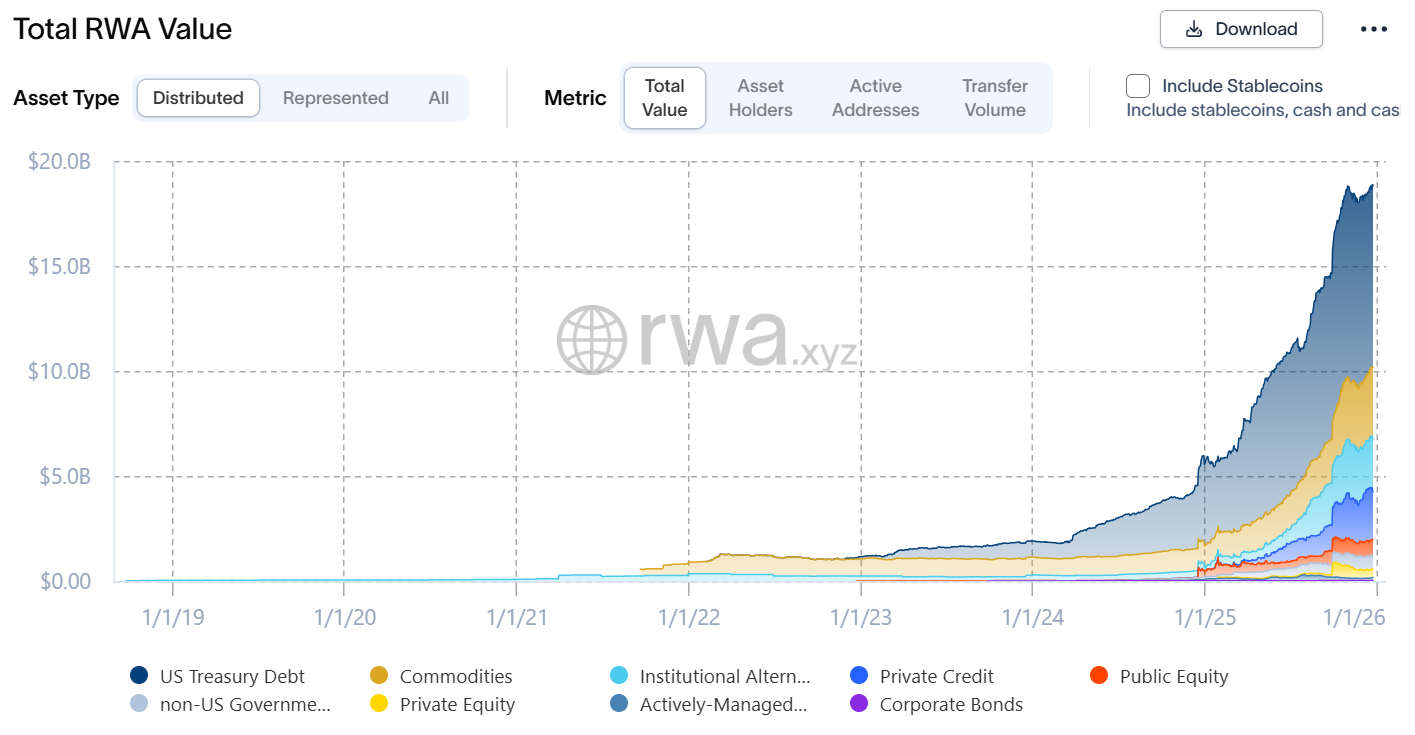1415x735 pixels.
Task: Click the Institutional Alternatives legend dot
Action: [619, 676]
